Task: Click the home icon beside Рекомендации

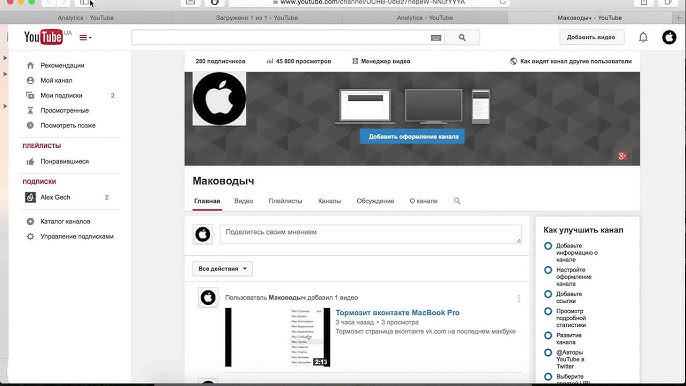Action: coord(30,65)
